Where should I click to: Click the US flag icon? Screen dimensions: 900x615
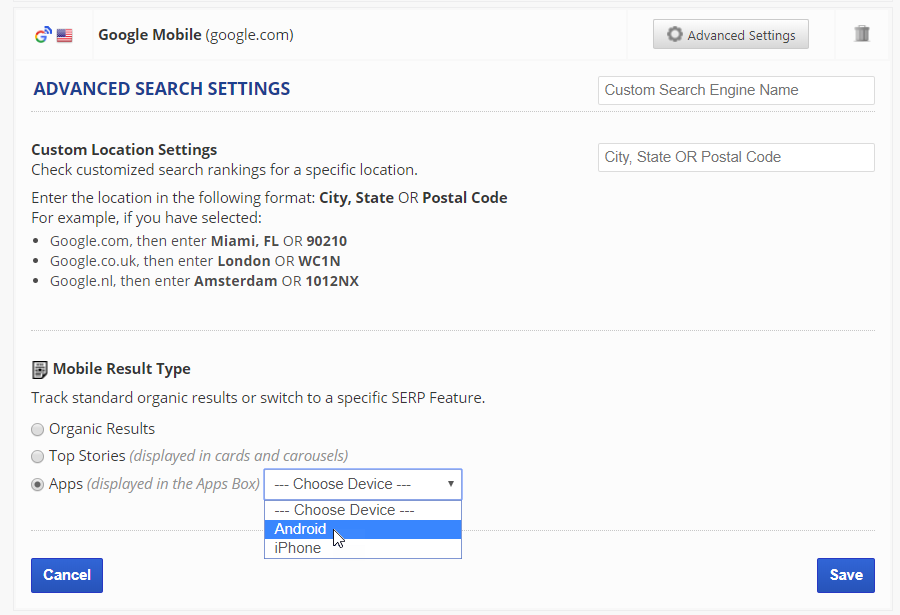pyautogui.click(x=64, y=35)
